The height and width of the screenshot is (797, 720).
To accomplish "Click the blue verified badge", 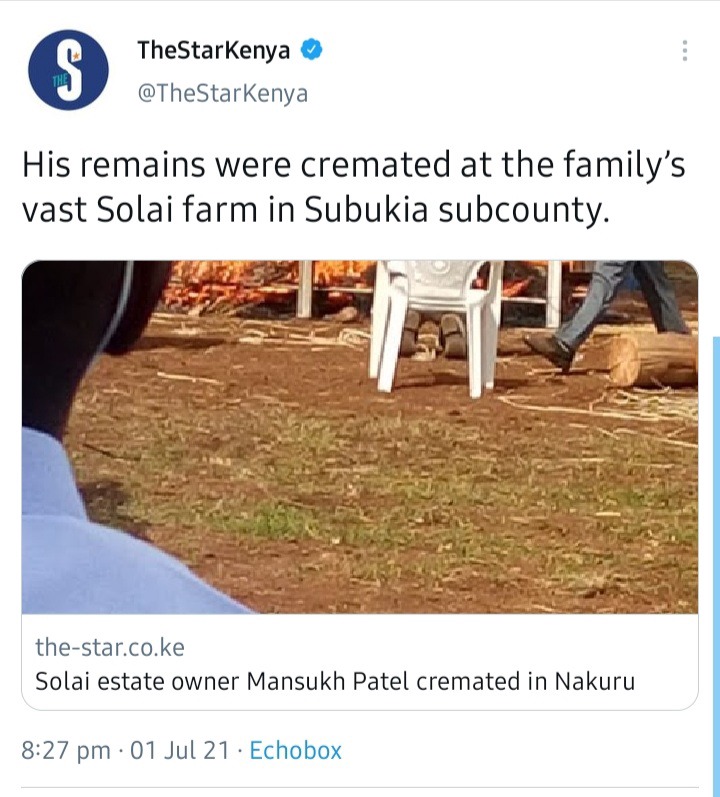I will point(311,50).
